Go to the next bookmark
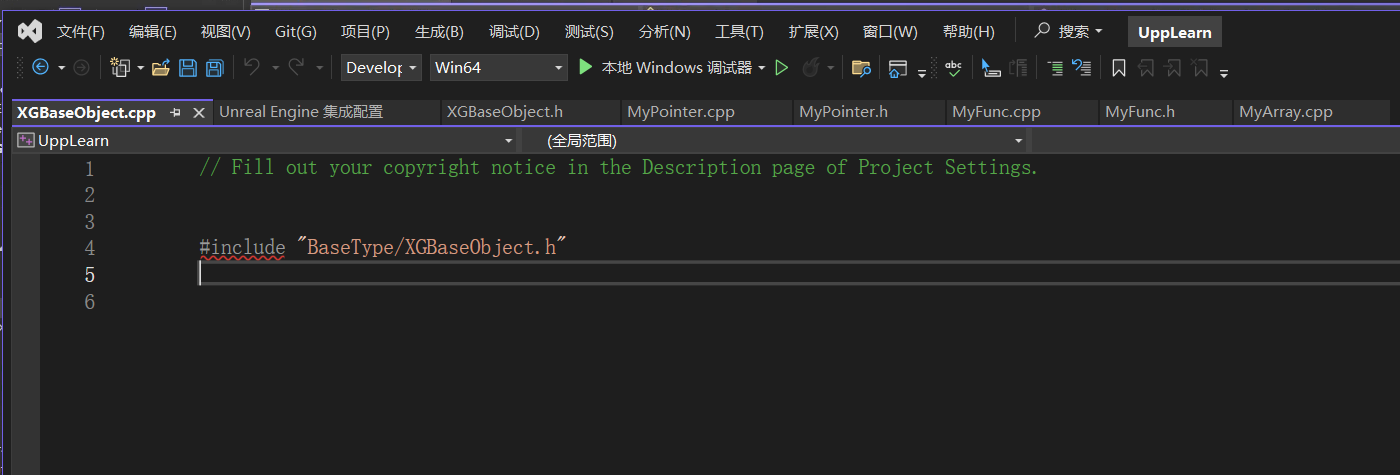 click(1173, 68)
